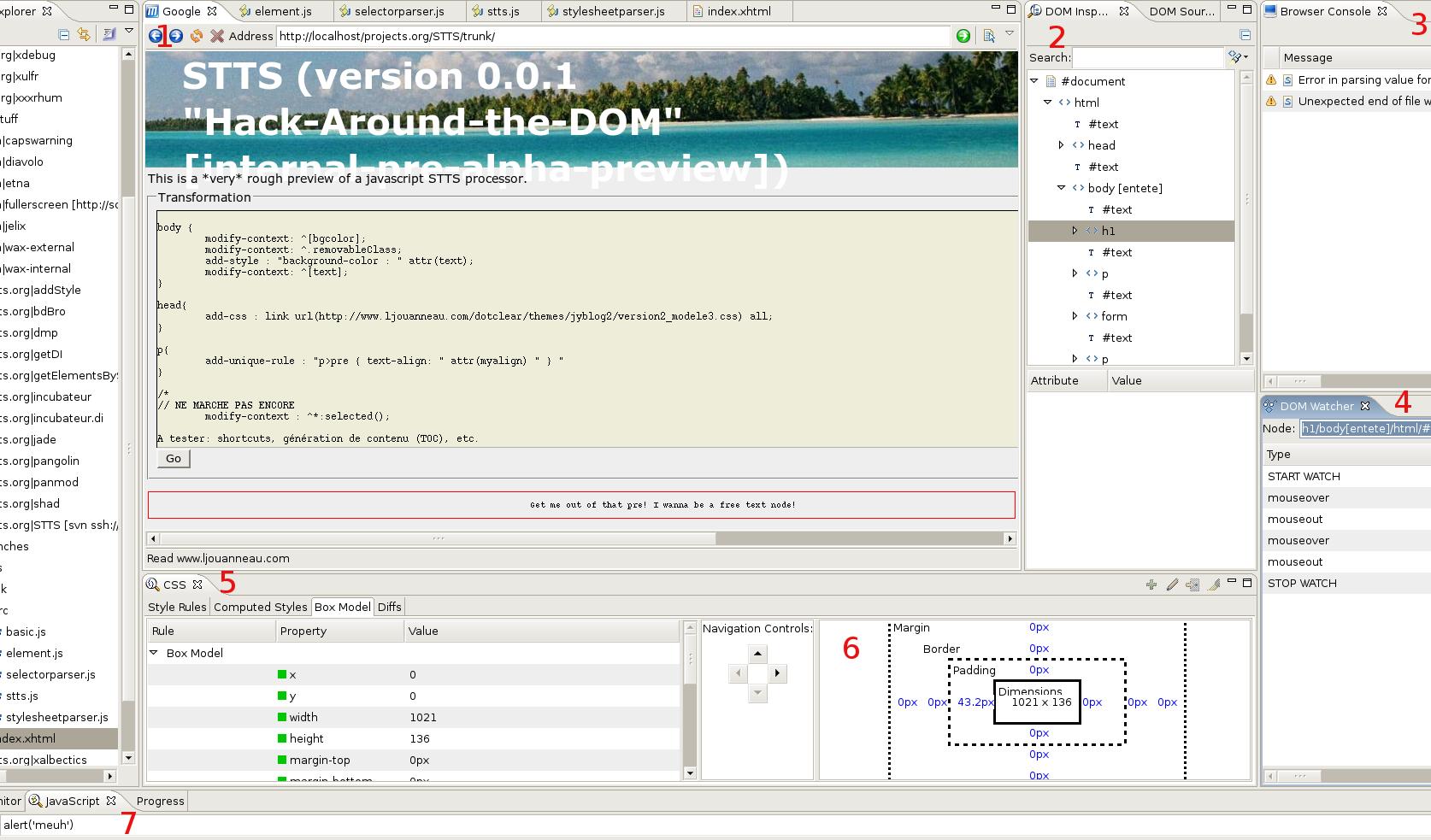Click the web page horizontal scrollbar
The height and width of the screenshot is (840, 1431).
(x=581, y=538)
